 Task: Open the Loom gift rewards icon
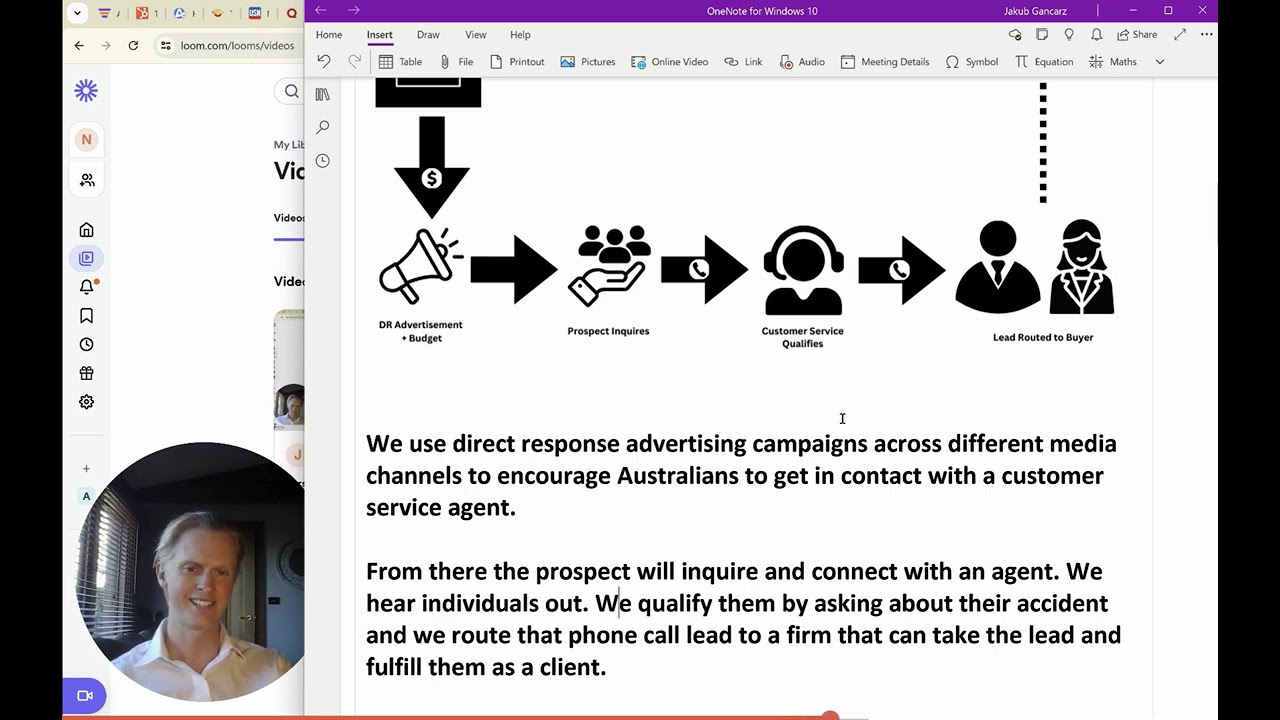click(x=86, y=373)
